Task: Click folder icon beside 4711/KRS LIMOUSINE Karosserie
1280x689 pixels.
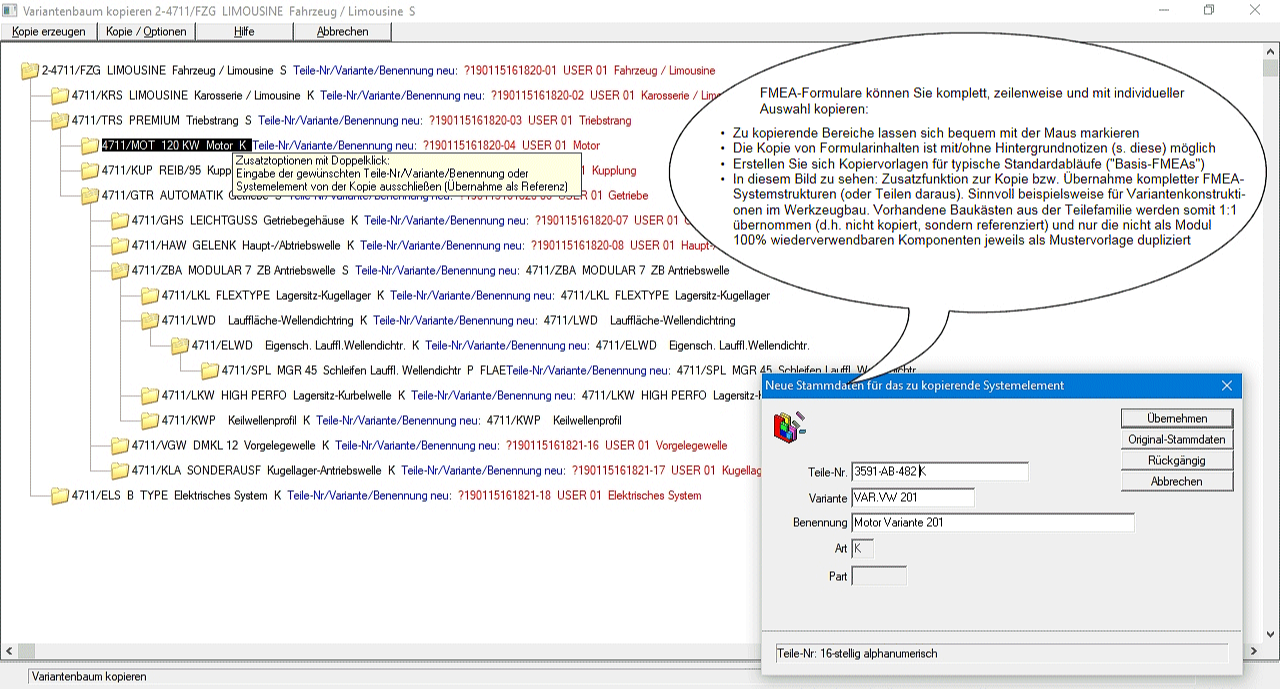Action: point(60,96)
